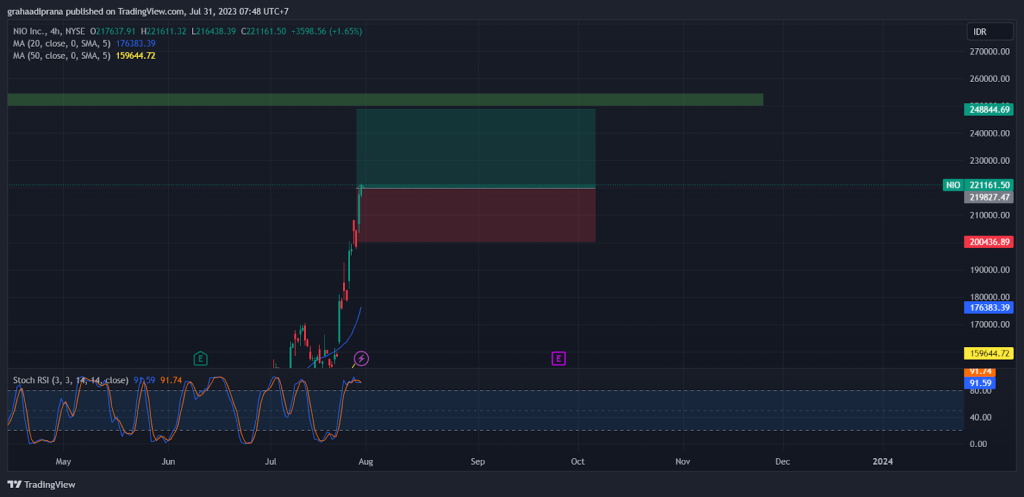Click the 2024 label on time axis

coord(883,462)
